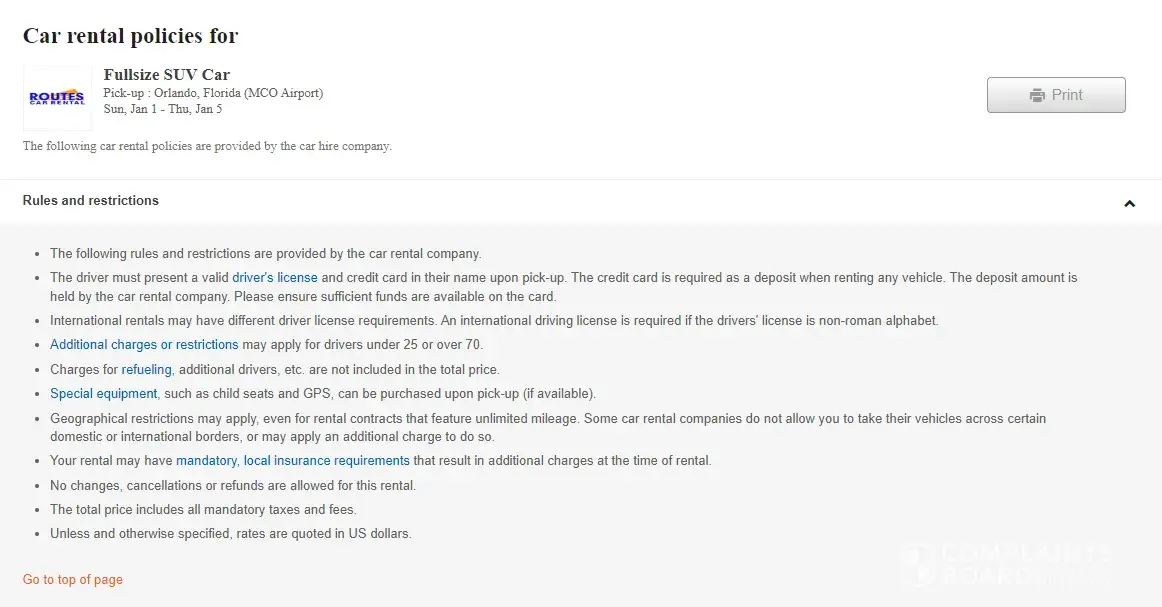Image resolution: width=1162 pixels, height=607 pixels.
Task: Click the printer icon on the Print button
Action: click(x=1037, y=95)
